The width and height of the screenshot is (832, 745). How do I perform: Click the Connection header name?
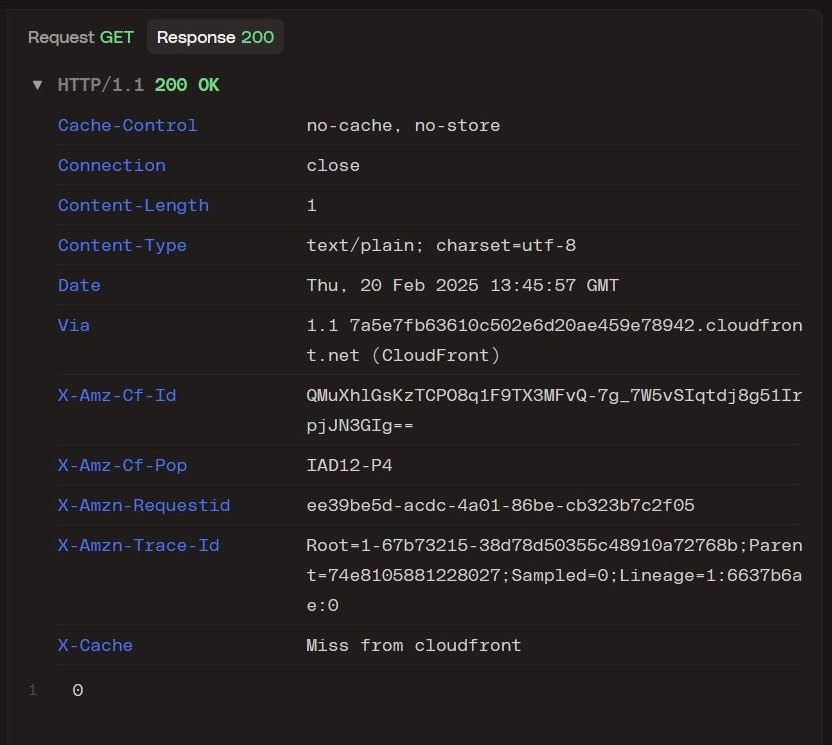pyautogui.click(x=111, y=165)
